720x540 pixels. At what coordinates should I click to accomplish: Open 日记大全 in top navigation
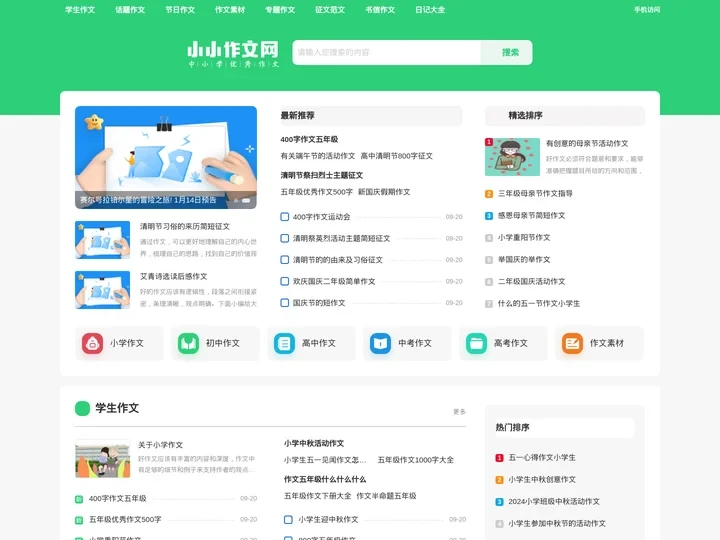point(430,10)
